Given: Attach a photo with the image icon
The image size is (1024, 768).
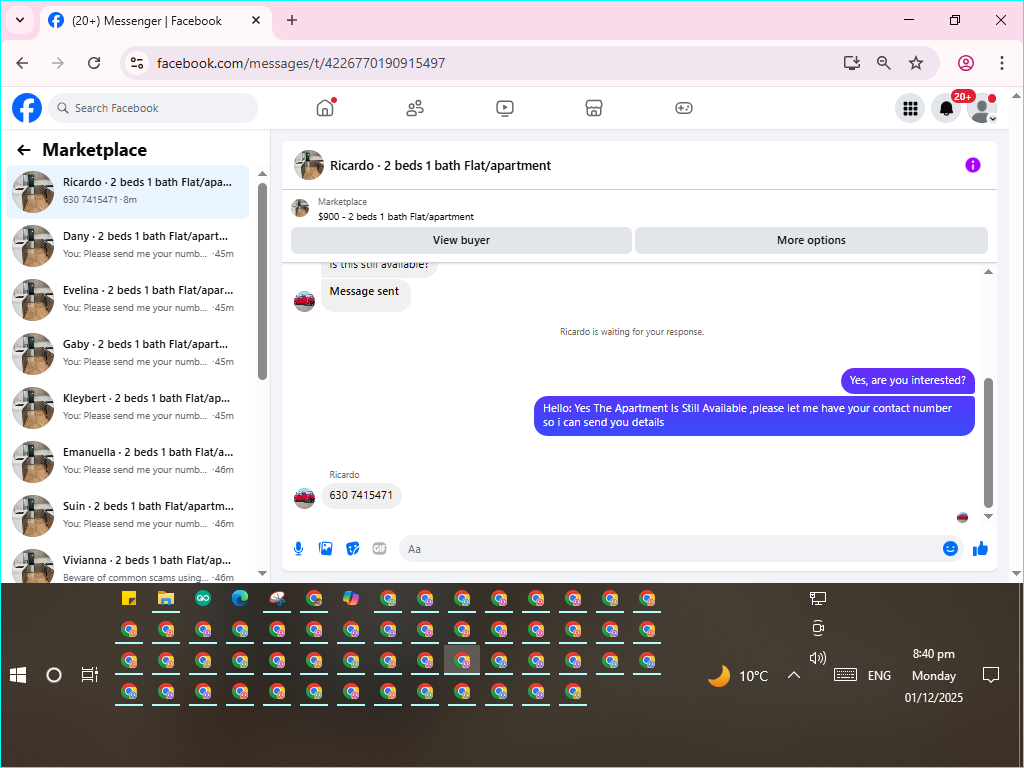Looking at the screenshot, I should pyautogui.click(x=325, y=549).
